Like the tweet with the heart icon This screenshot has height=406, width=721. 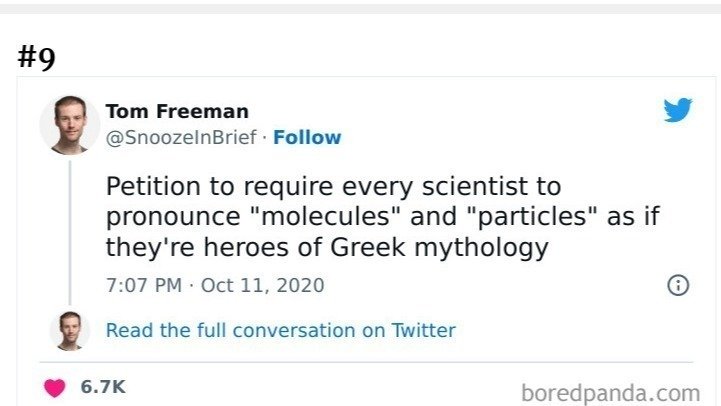[x=57, y=387]
